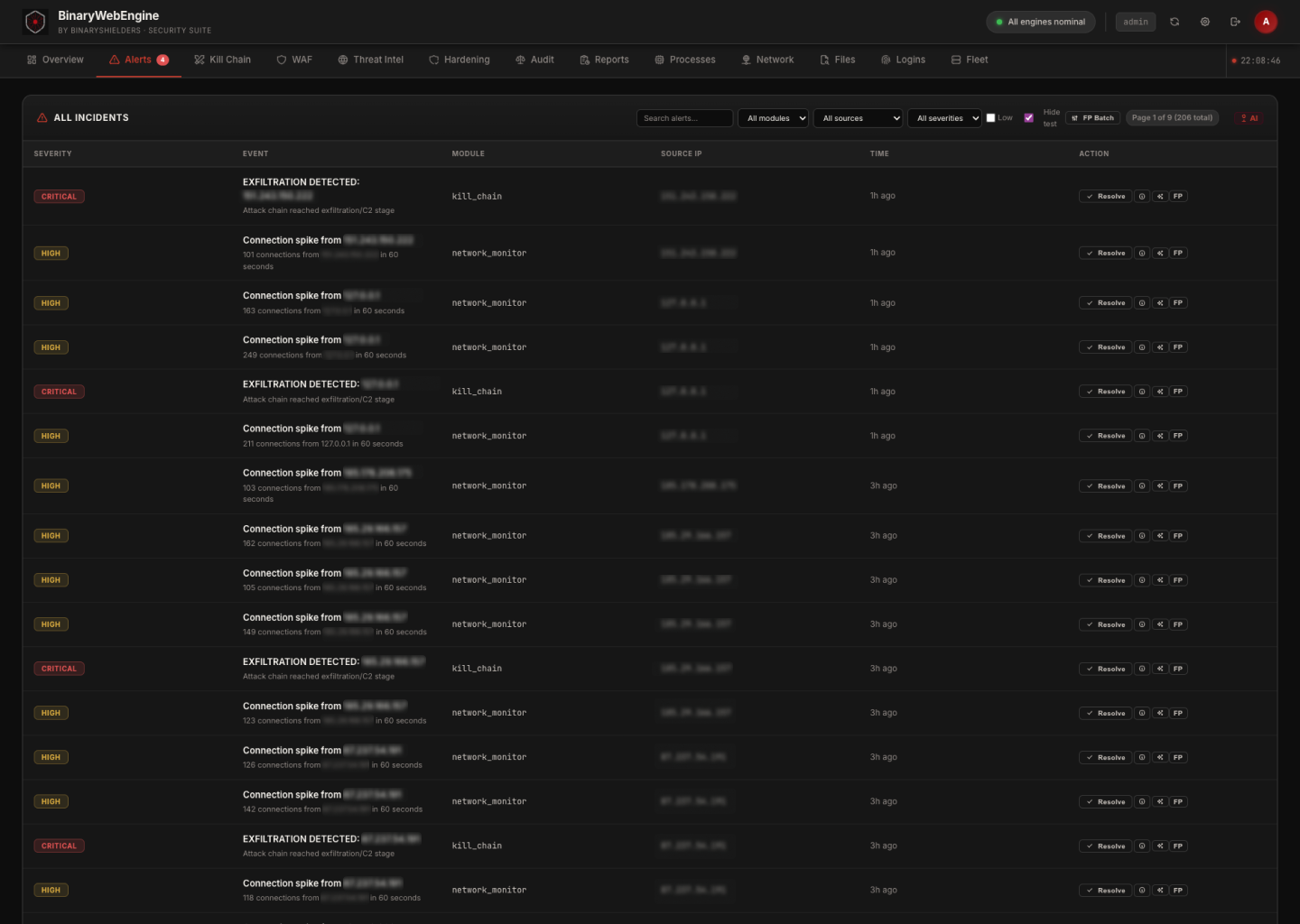Click the double-chevron icon in 162 connections row

pos(1160,536)
